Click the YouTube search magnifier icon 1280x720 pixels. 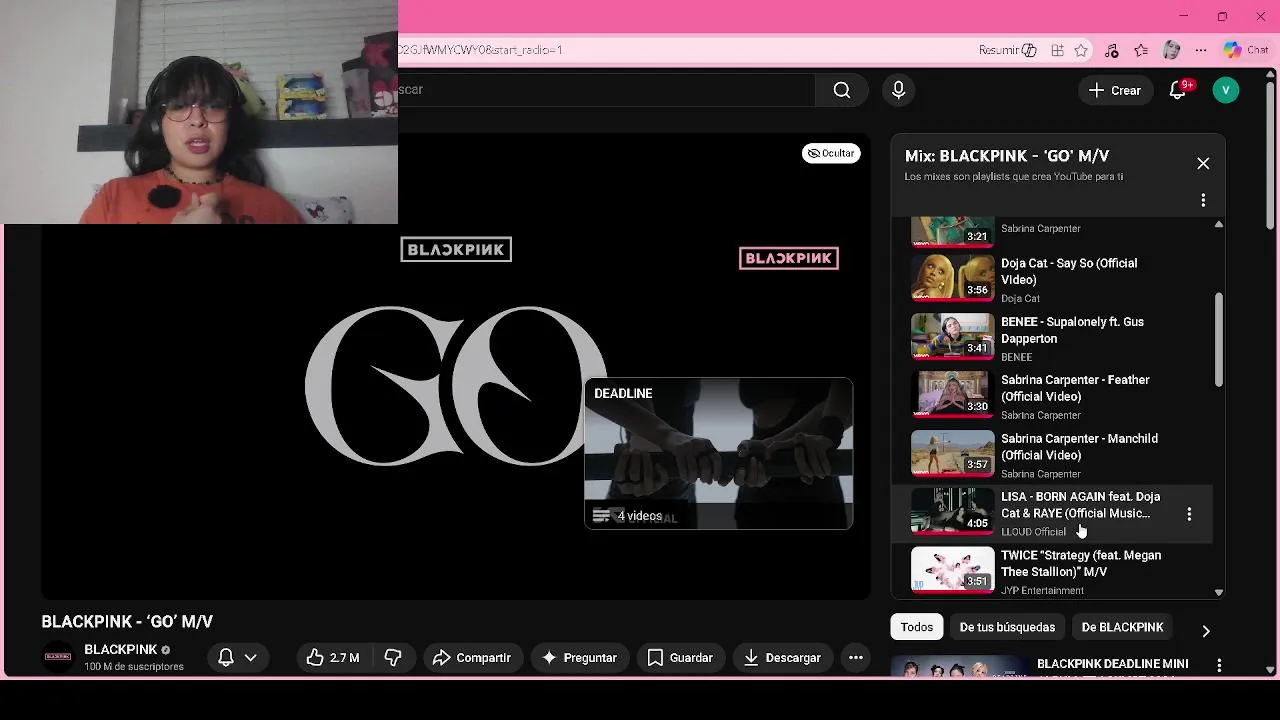[842, 90]
